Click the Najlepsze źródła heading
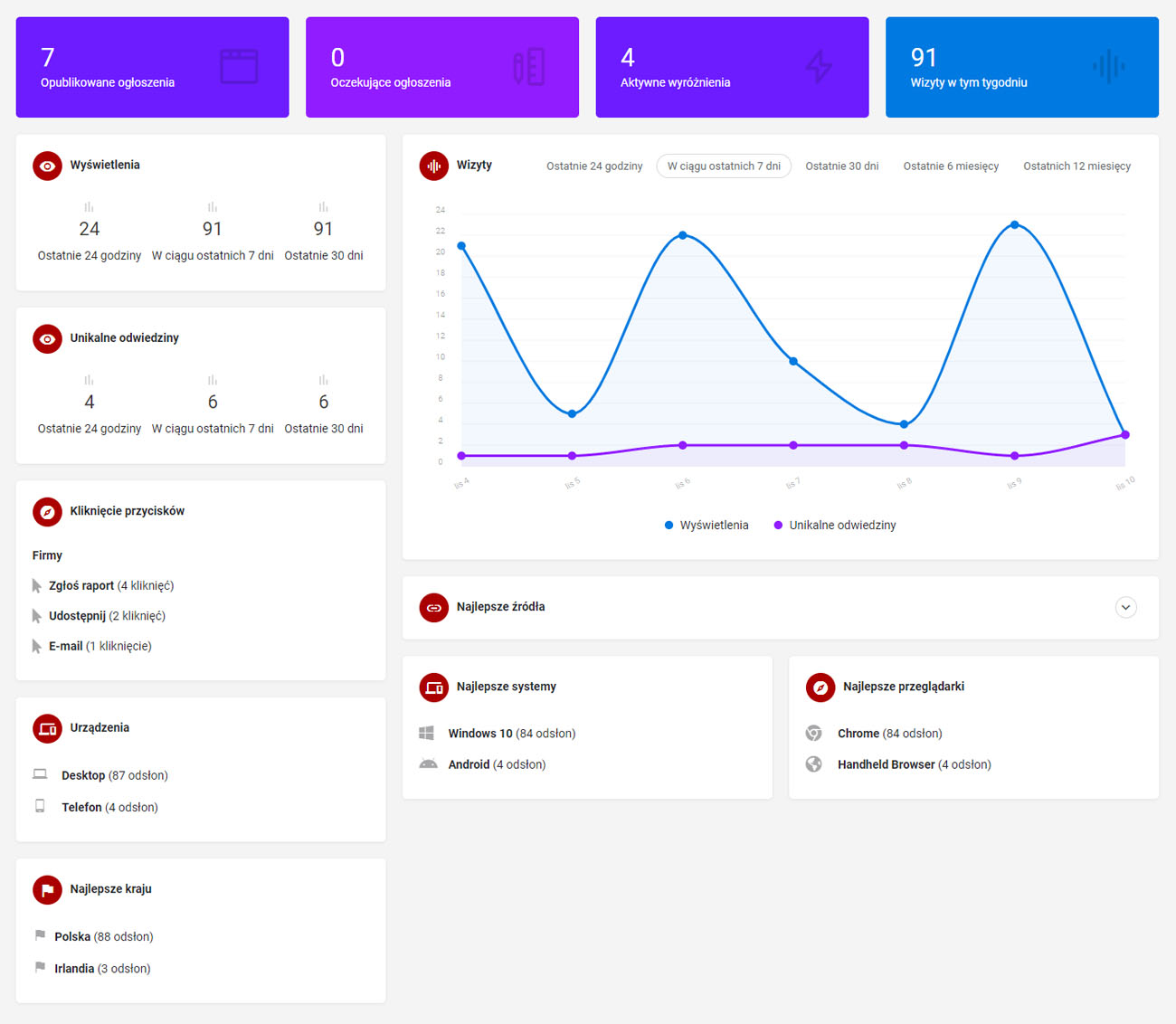Screen dimensions: 1176x1024 (500, 607)
